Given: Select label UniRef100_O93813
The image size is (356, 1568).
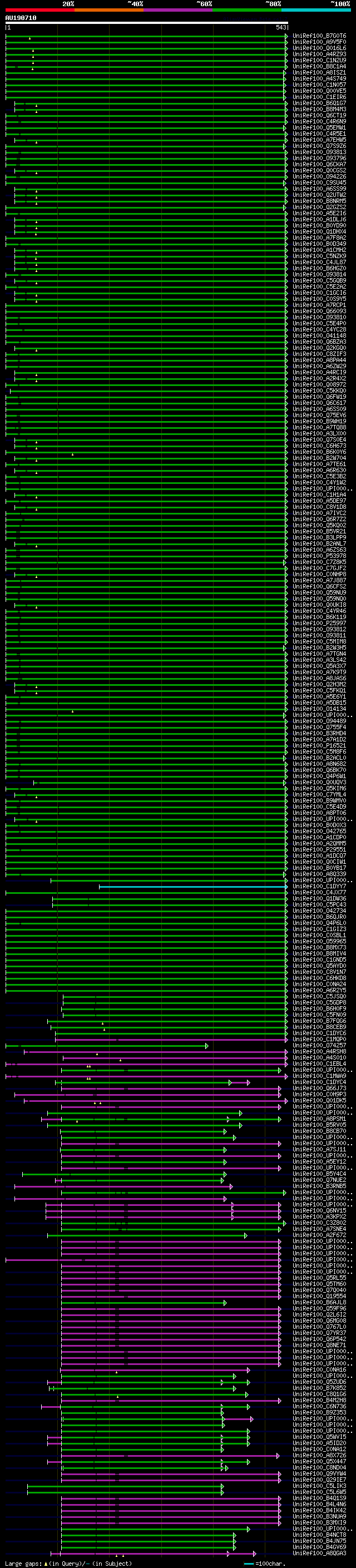Looking at the screenshot, I should [x=319, y=152].
